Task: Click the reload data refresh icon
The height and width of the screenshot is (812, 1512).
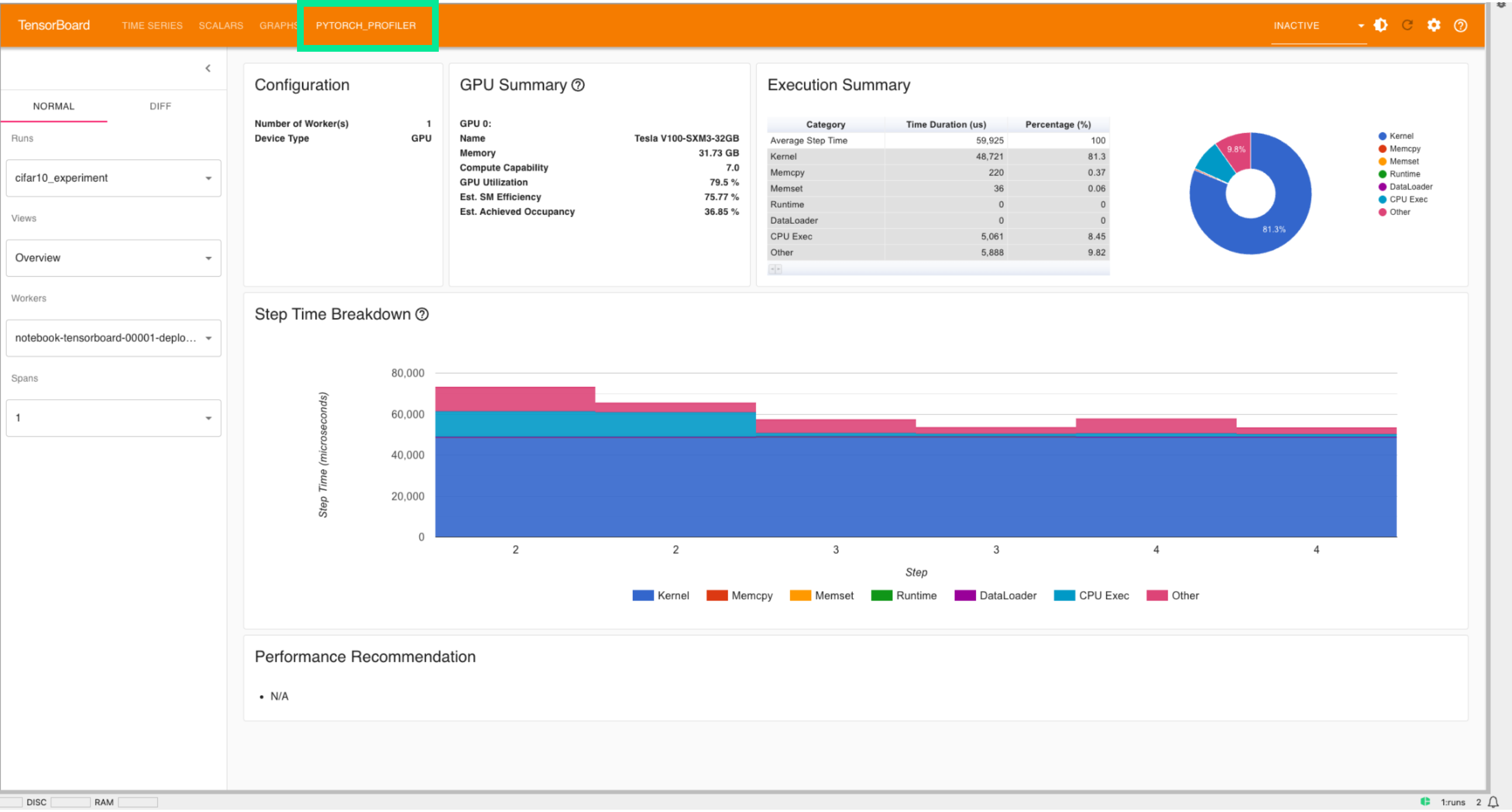Action: pyautogui.click(x=1407, y=25)
